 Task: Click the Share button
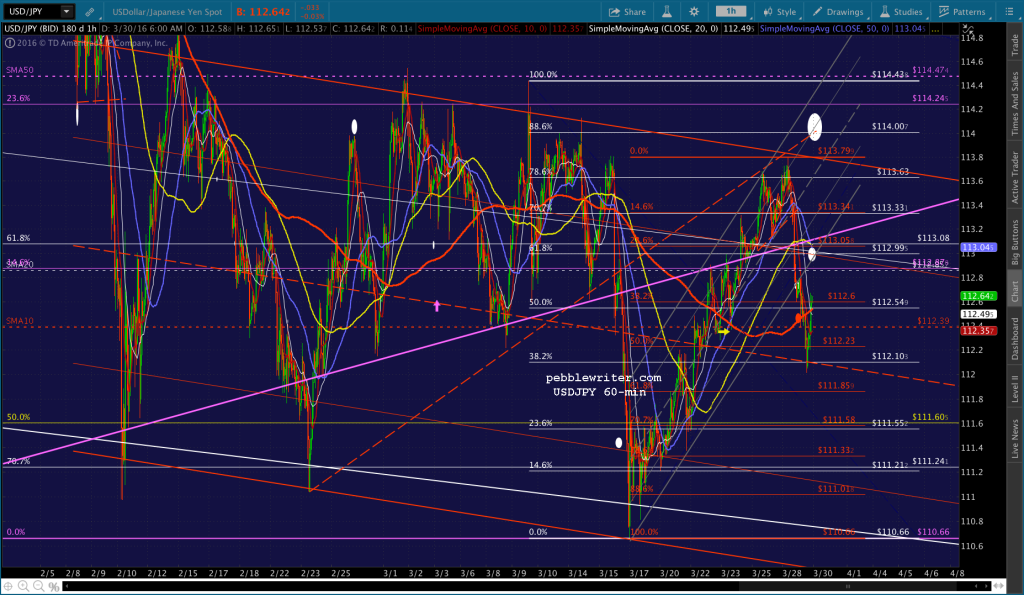[x=627, y=12]
